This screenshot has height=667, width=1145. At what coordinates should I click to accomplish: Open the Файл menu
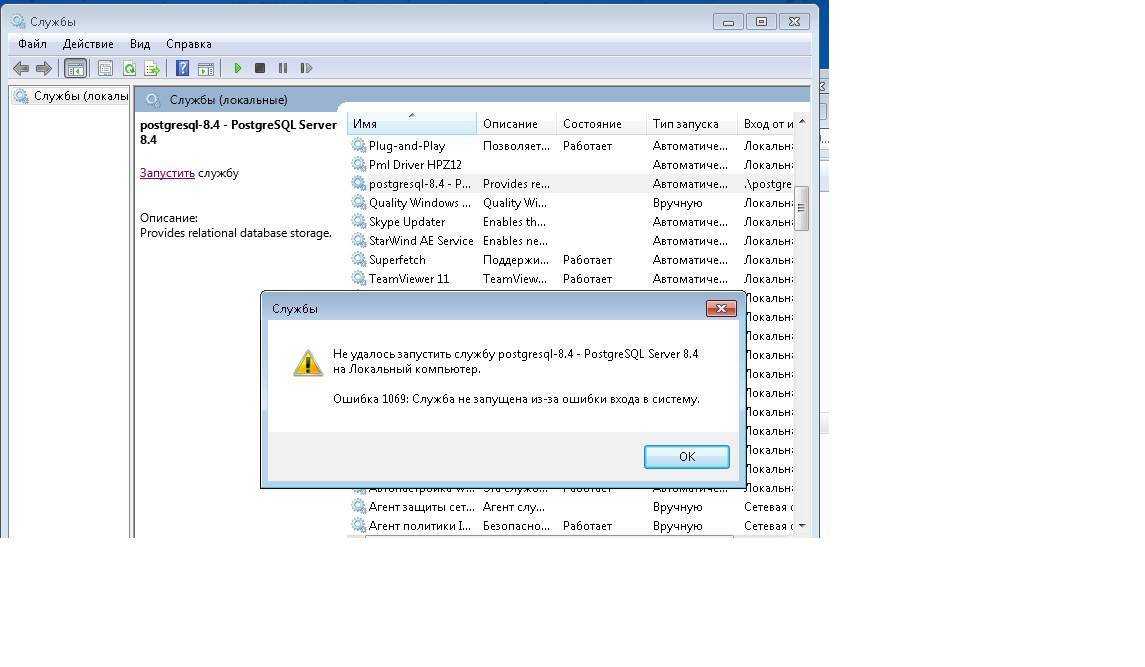pyautogui.click(x=32, y=44)
